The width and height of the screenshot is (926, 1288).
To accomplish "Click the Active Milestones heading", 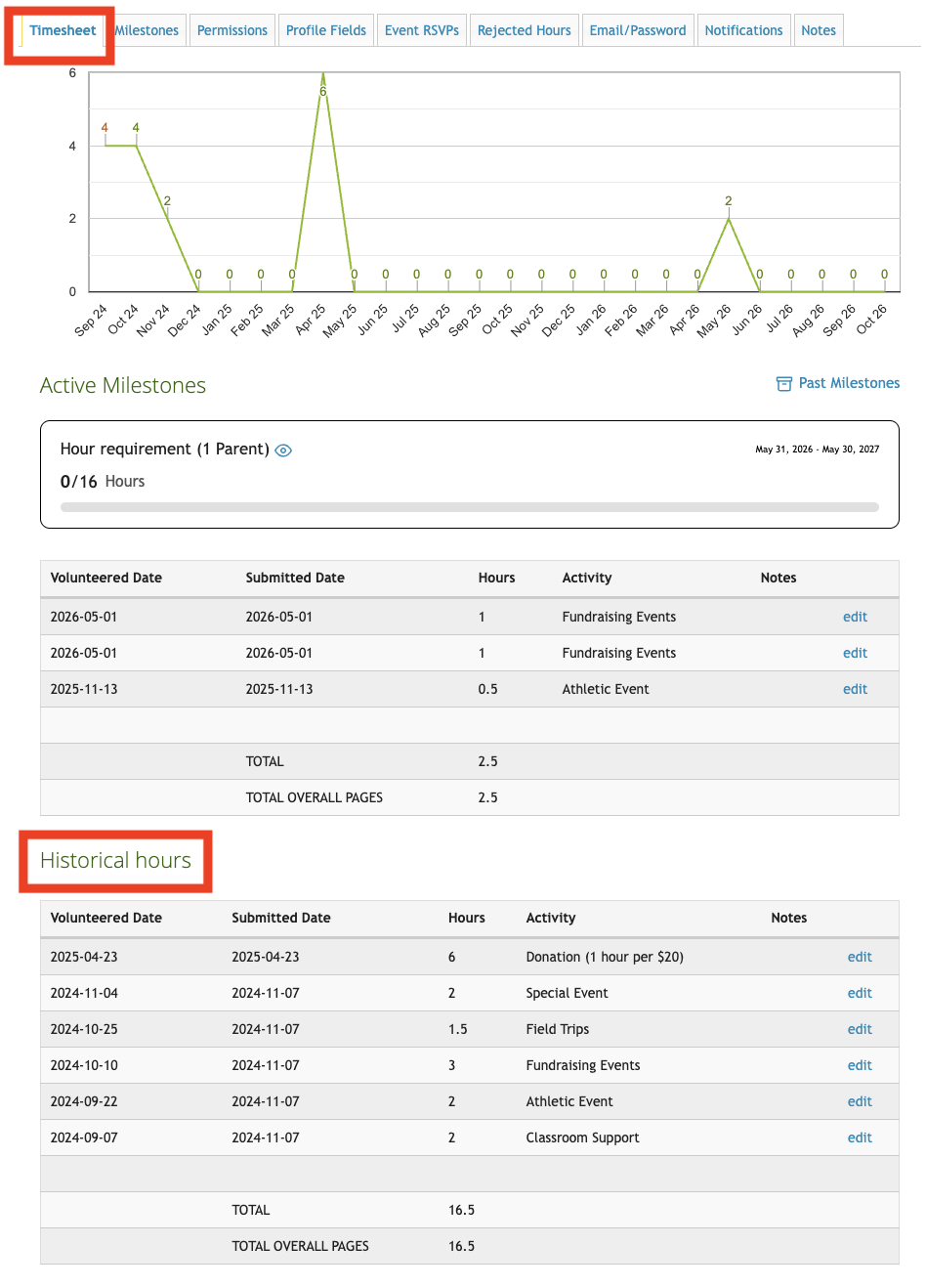I will point(123,385).
